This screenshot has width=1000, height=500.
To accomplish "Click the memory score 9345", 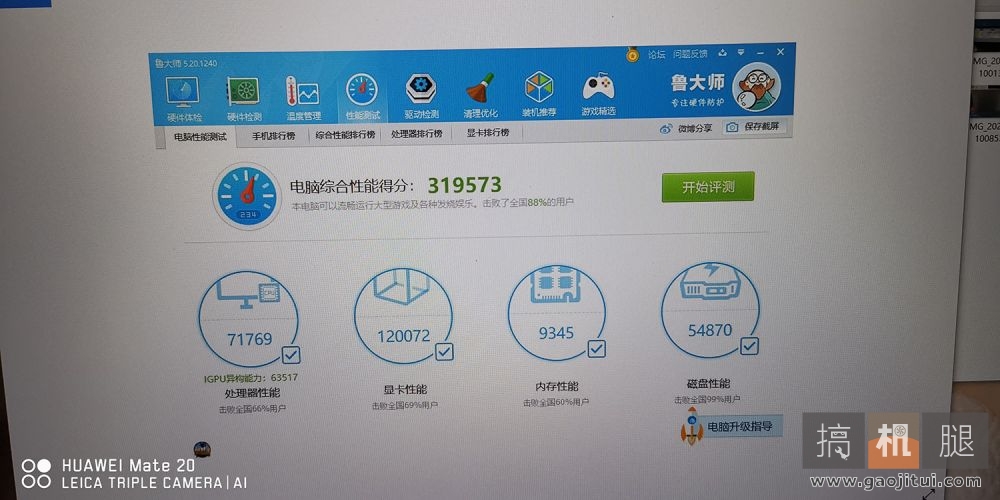I will pos(556,332).
